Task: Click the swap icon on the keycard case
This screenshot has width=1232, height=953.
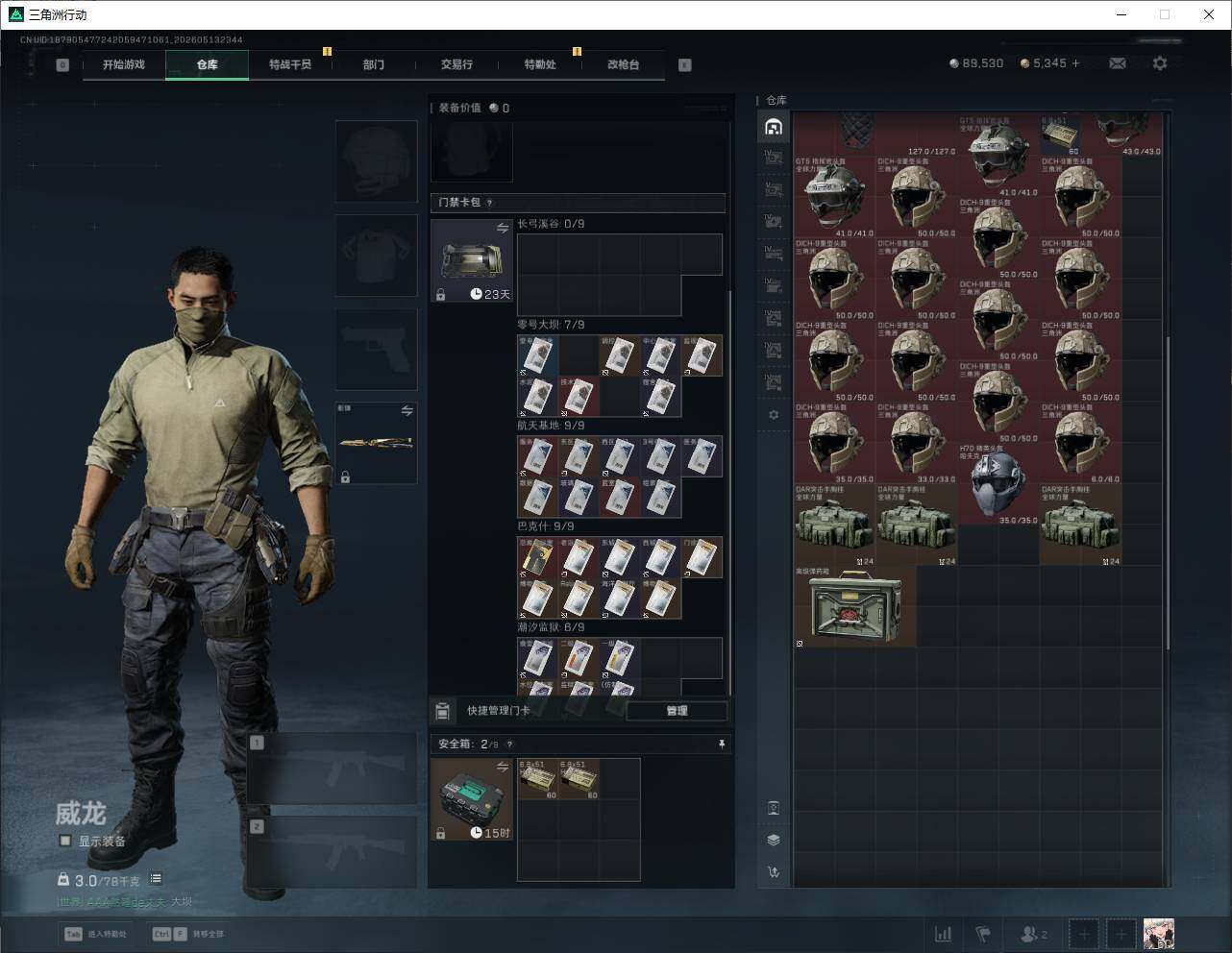Action: click(503, 229)
